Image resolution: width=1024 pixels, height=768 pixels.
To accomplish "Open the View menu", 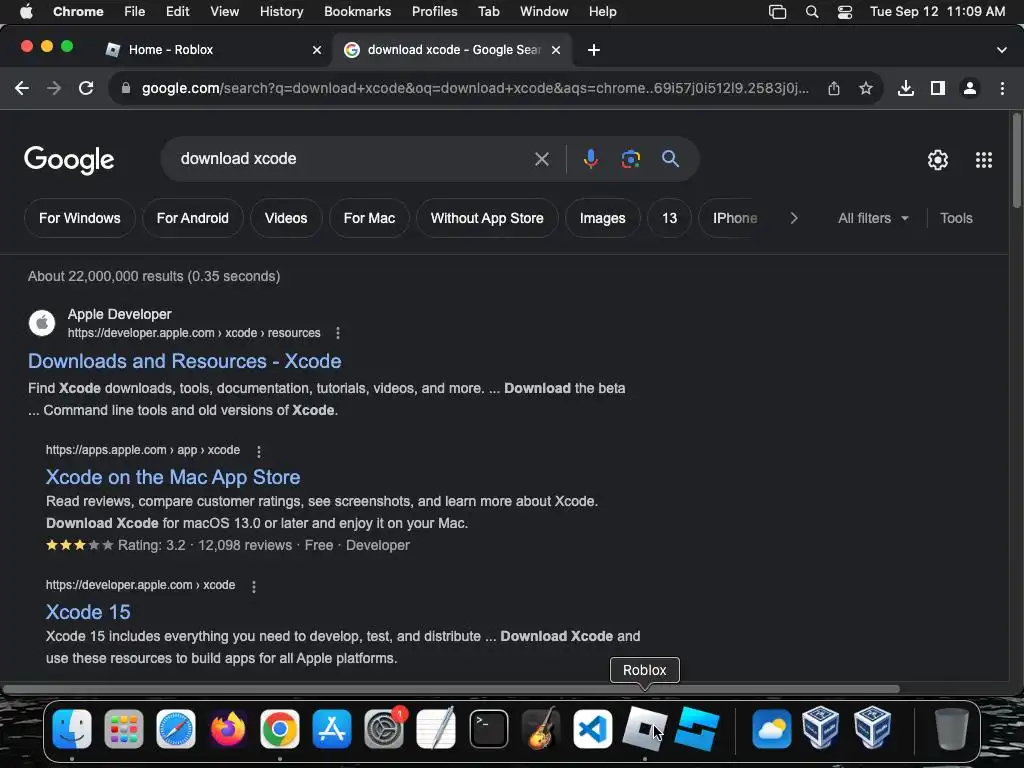I will point(224,12).
